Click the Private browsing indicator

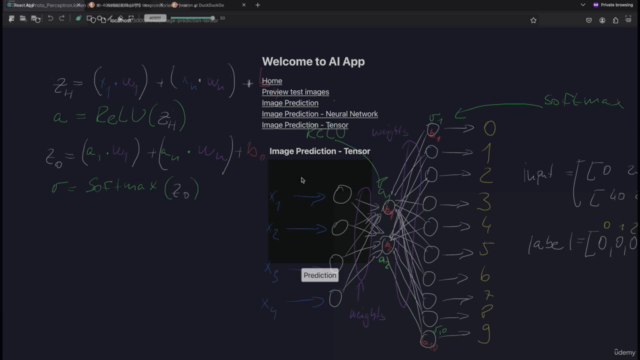[x=613, y=5]
